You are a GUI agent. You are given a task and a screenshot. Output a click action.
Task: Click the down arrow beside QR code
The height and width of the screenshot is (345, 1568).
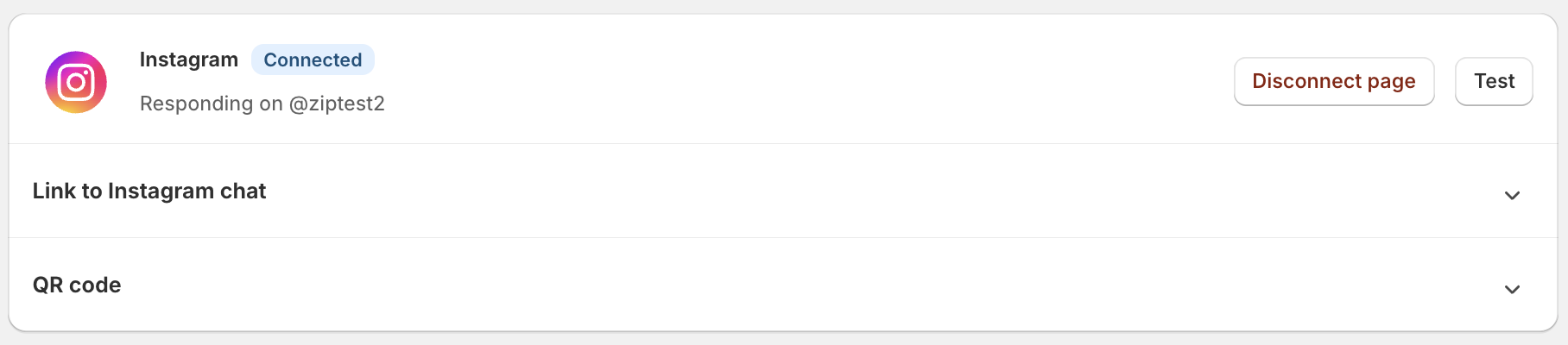(x=1512, y=290)
